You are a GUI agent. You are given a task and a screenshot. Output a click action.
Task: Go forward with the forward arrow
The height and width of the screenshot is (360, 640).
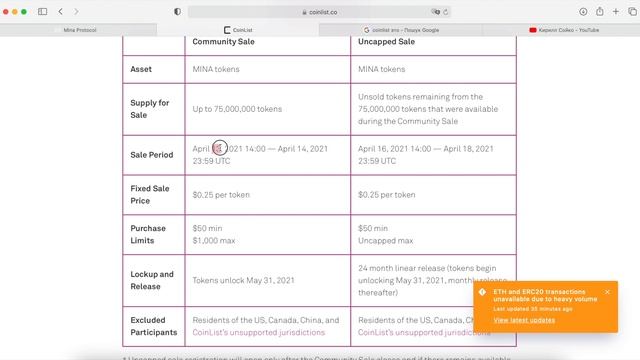pyautogui.click(x=76, y=12)
